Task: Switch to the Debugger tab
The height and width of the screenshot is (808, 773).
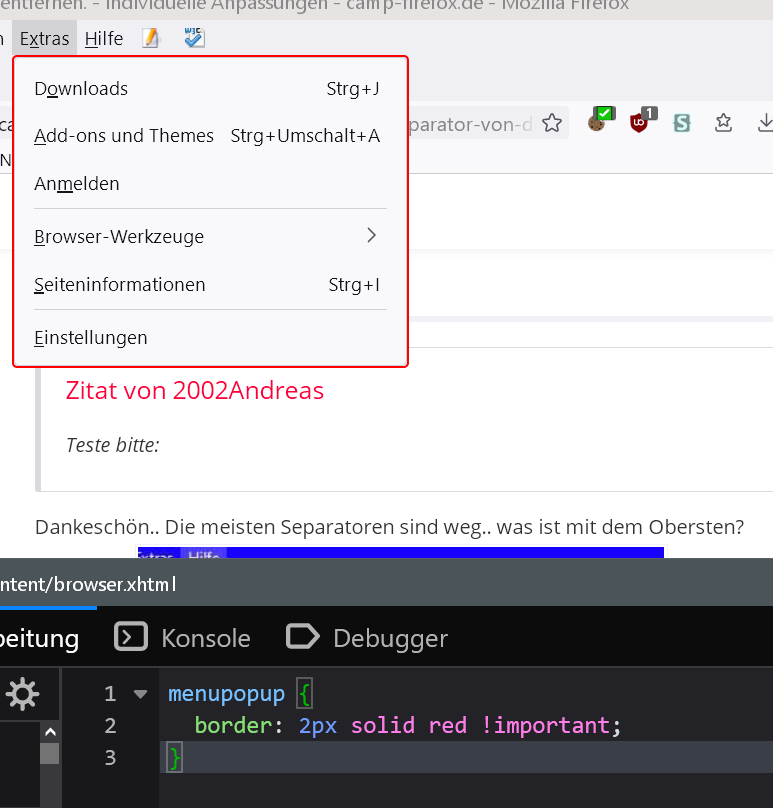Action: [x=367, y=638]
